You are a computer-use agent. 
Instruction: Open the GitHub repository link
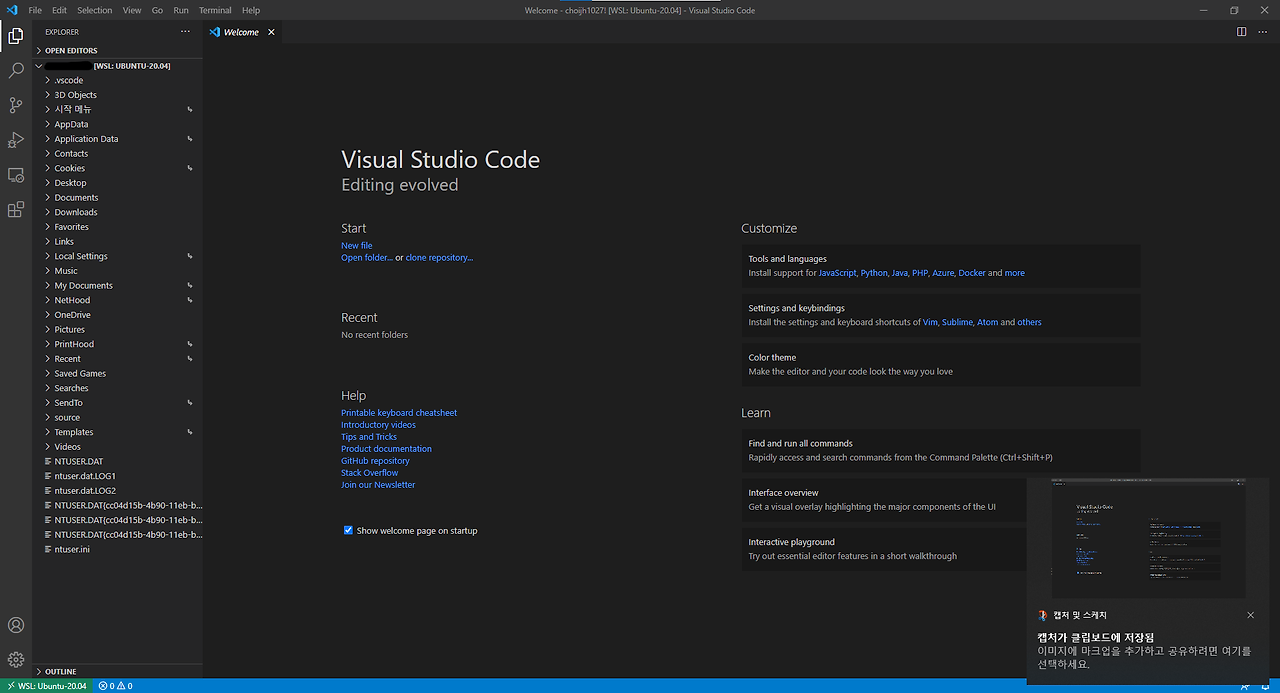[x=375, y=461]
